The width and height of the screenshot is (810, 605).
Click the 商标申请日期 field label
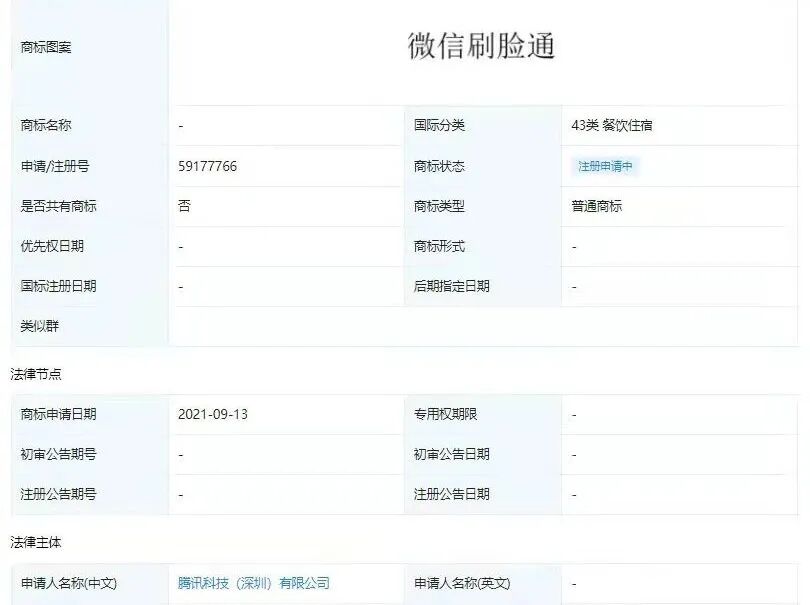58,414
